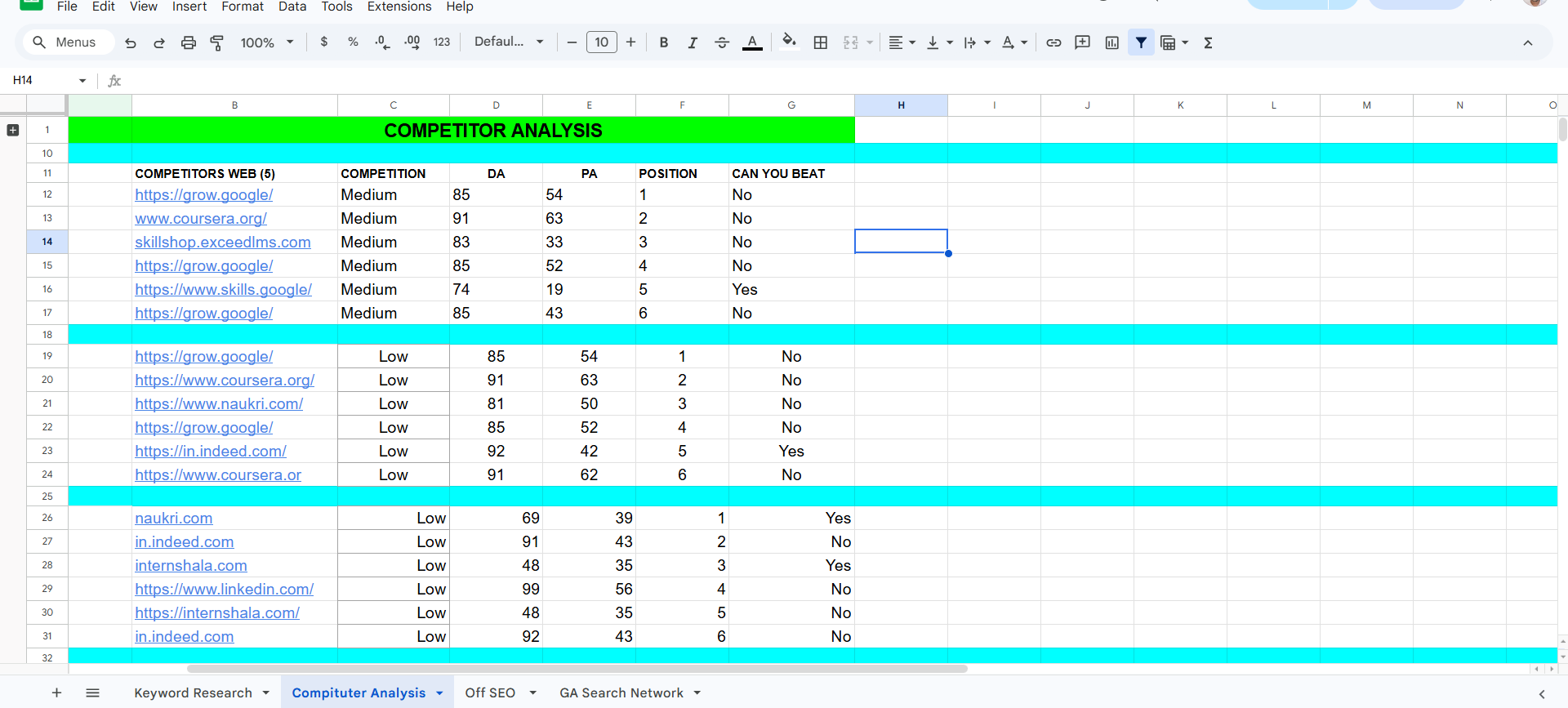This screenshot has width=1568, height=708.
Task: Open the File menu
Action: (x=67, y=7)
